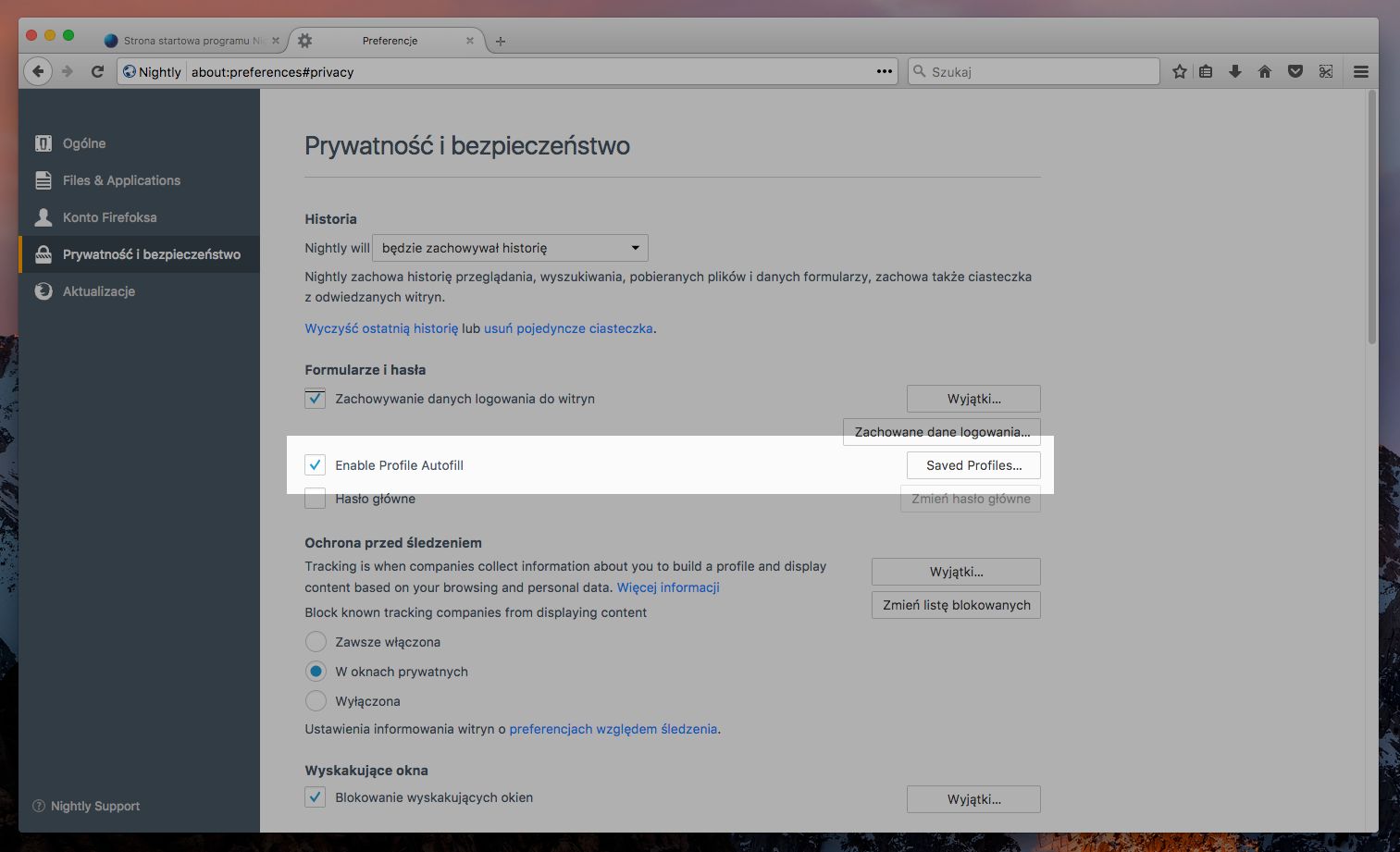1400x852 pixels.
Task: Click the gear icon on Preferencje tab
Action: tap(305, 41)
